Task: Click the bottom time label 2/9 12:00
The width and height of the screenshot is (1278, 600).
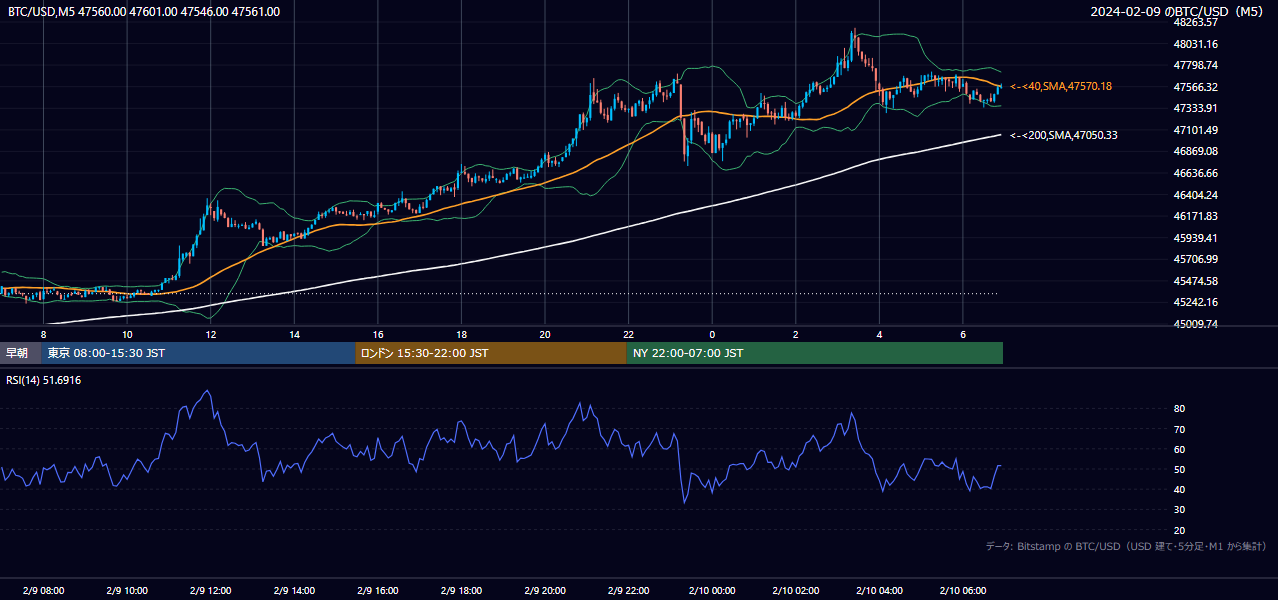Action: coord(211,591)
